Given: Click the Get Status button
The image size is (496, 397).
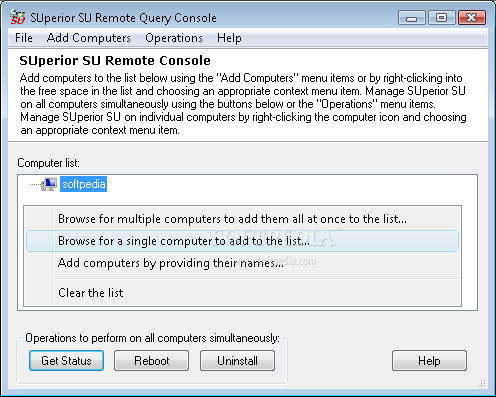Looking at the screenshot, I should pos(66,360).
